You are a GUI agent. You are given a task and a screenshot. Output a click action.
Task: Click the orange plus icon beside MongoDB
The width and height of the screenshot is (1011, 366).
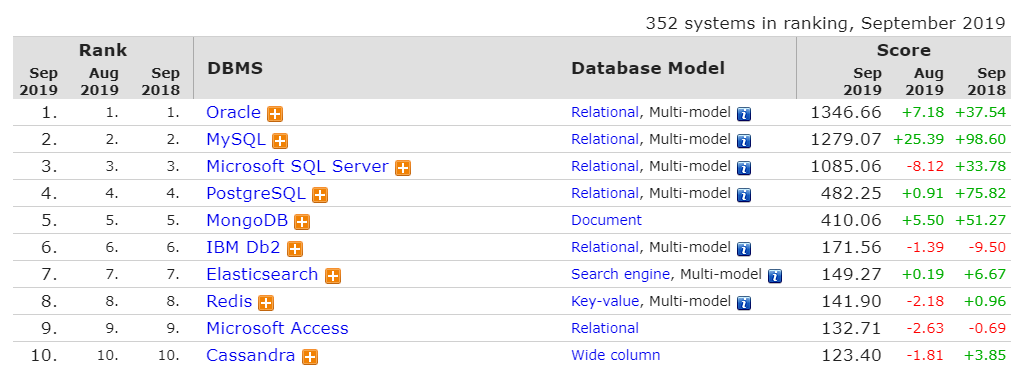pos(302,222)
